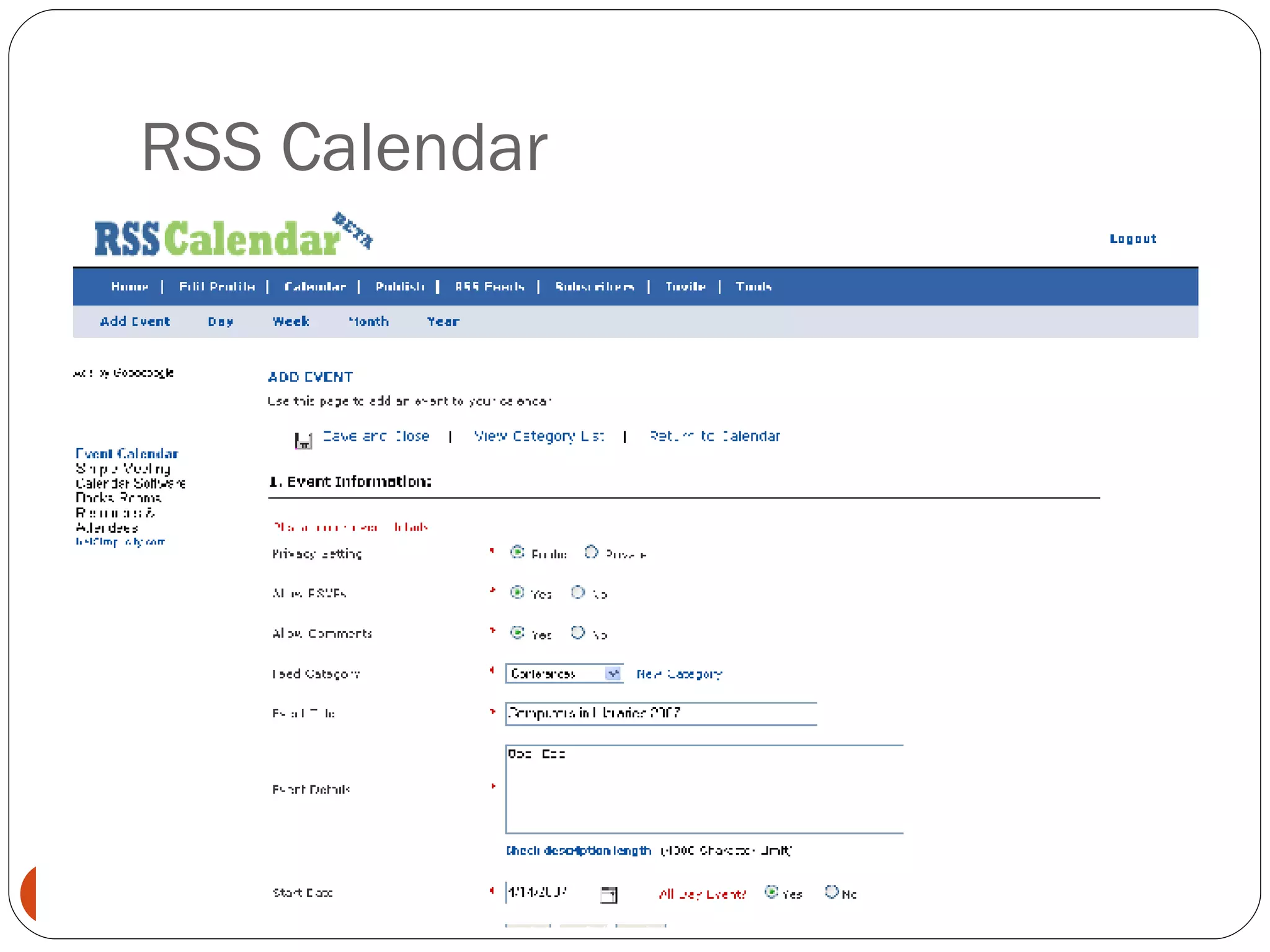Open the Calendar menu item

pyautogui.click(x=315, y=286)
